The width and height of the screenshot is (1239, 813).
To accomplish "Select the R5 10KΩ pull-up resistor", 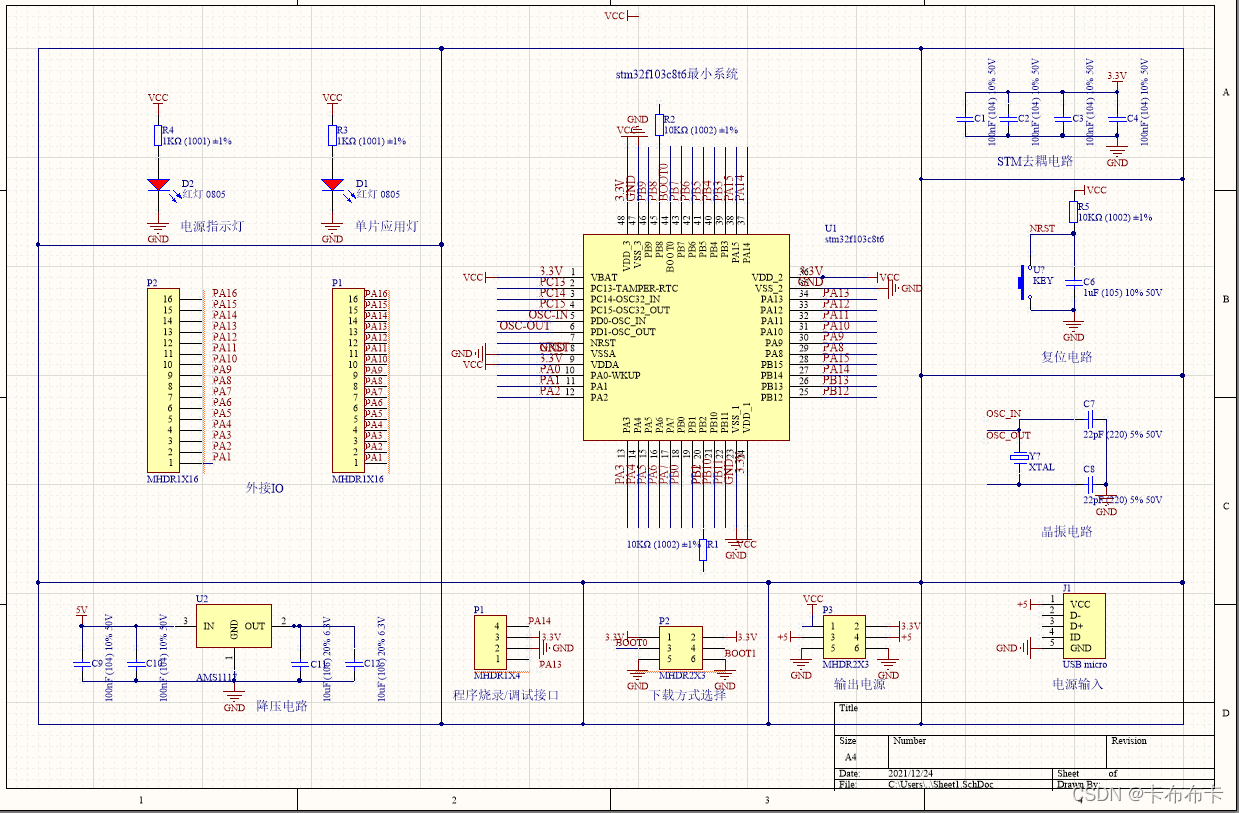I will tap(1073, 211).
